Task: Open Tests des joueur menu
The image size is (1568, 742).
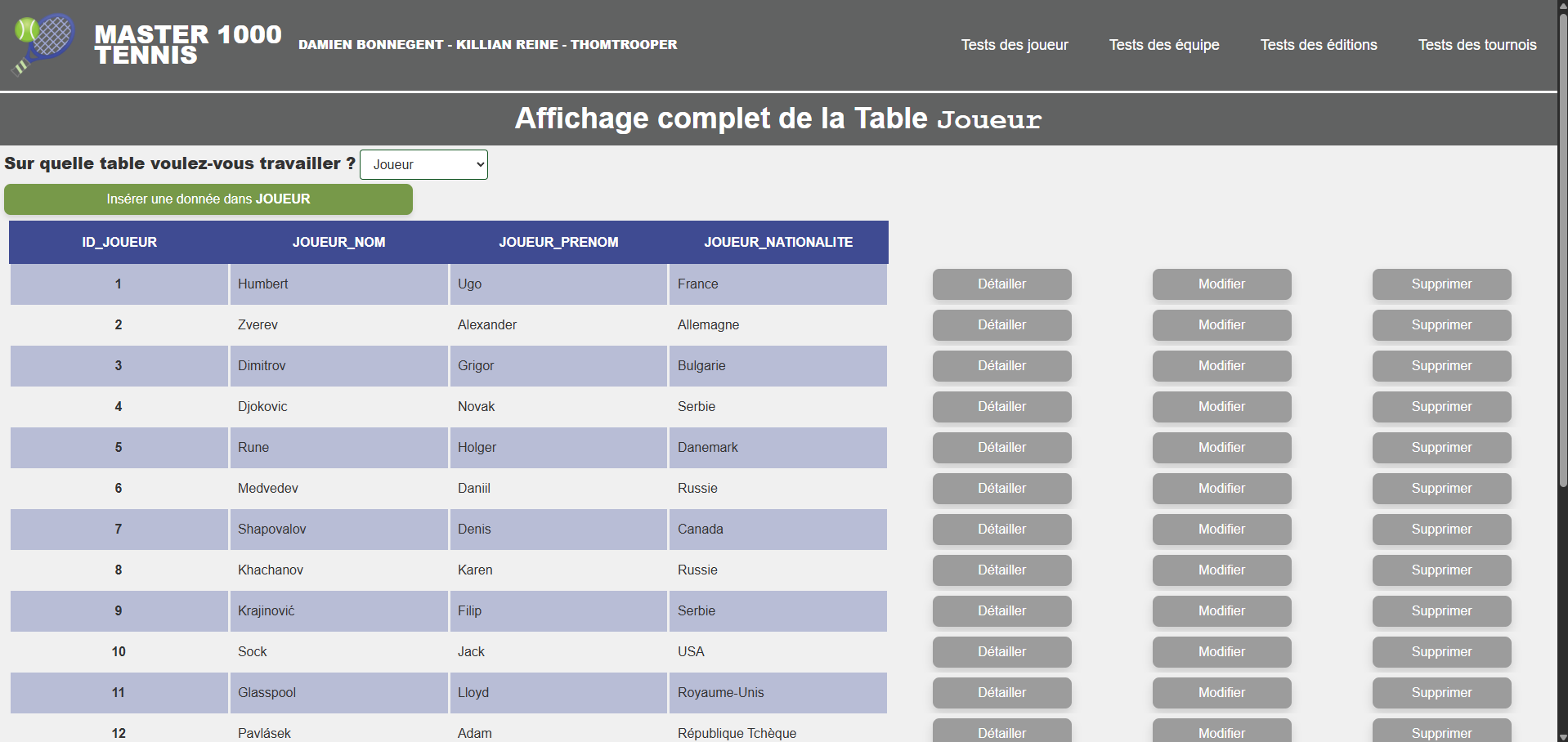Action: [x=1015, y=45]
